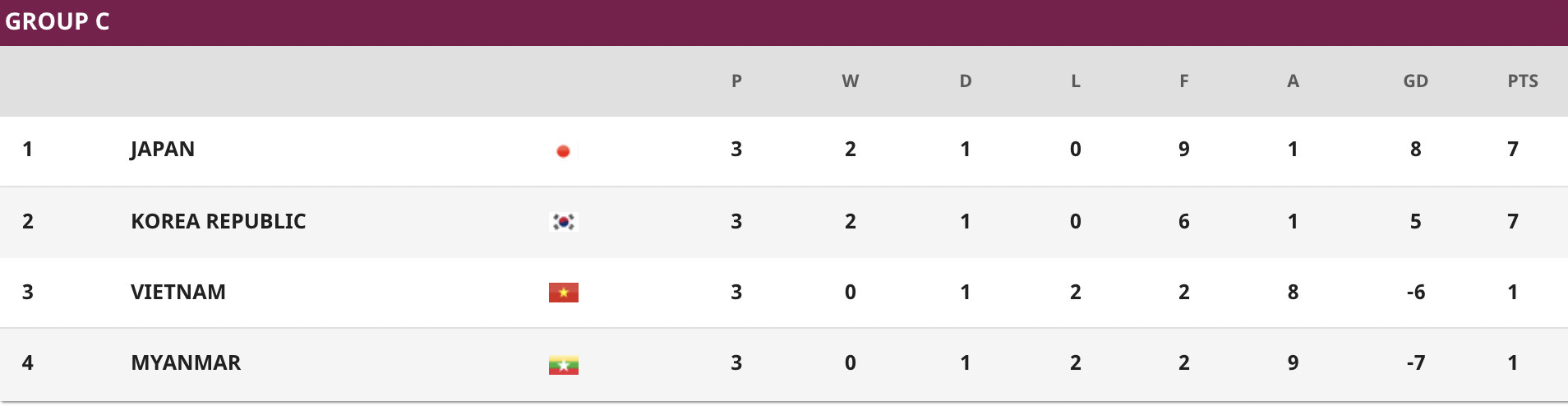Click the GROUP C header title
Screen dimensions: 1568x406
[x=58, y=21]
